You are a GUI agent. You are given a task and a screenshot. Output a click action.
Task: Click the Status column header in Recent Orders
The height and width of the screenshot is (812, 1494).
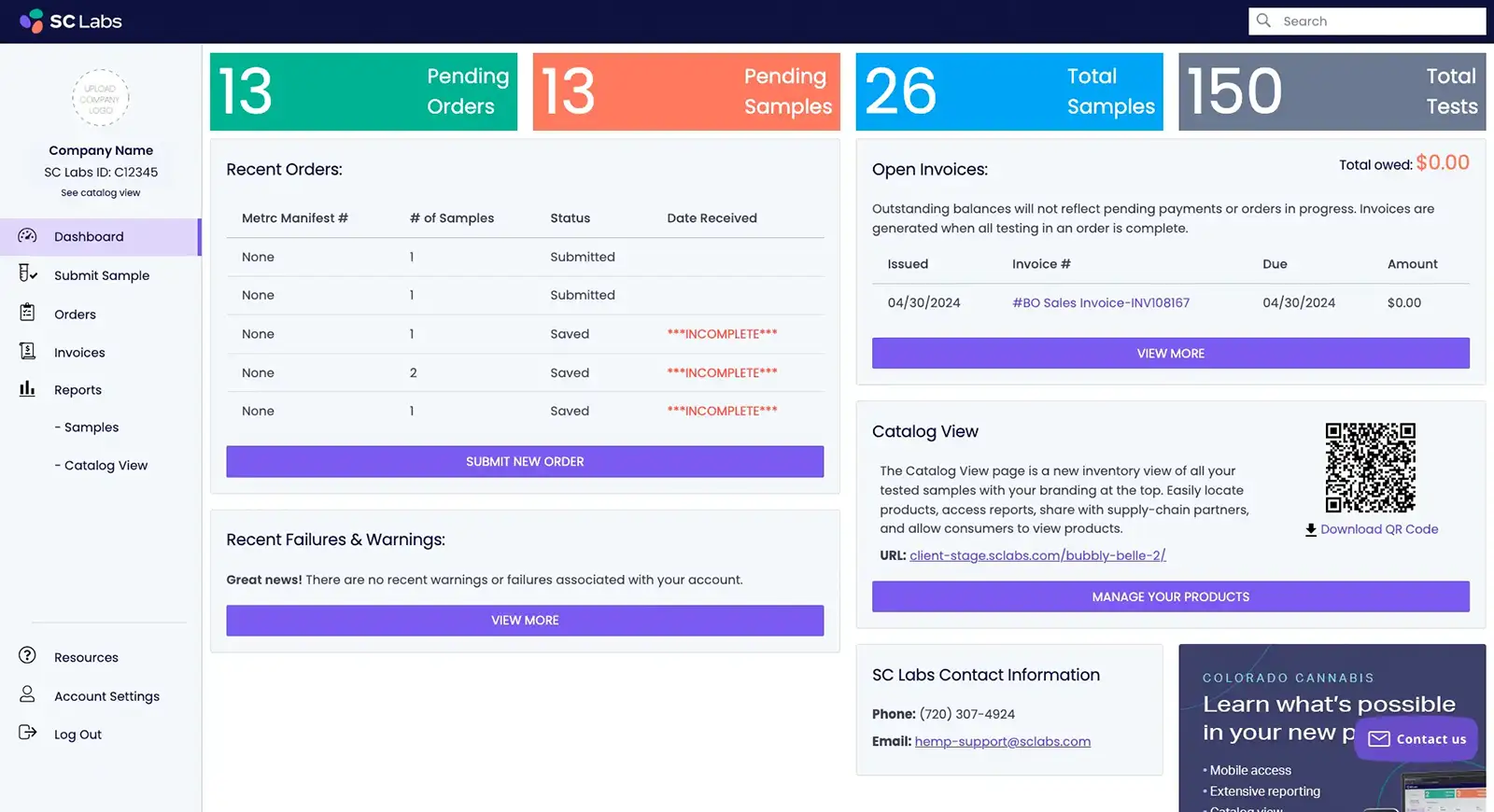pos(570,218)
